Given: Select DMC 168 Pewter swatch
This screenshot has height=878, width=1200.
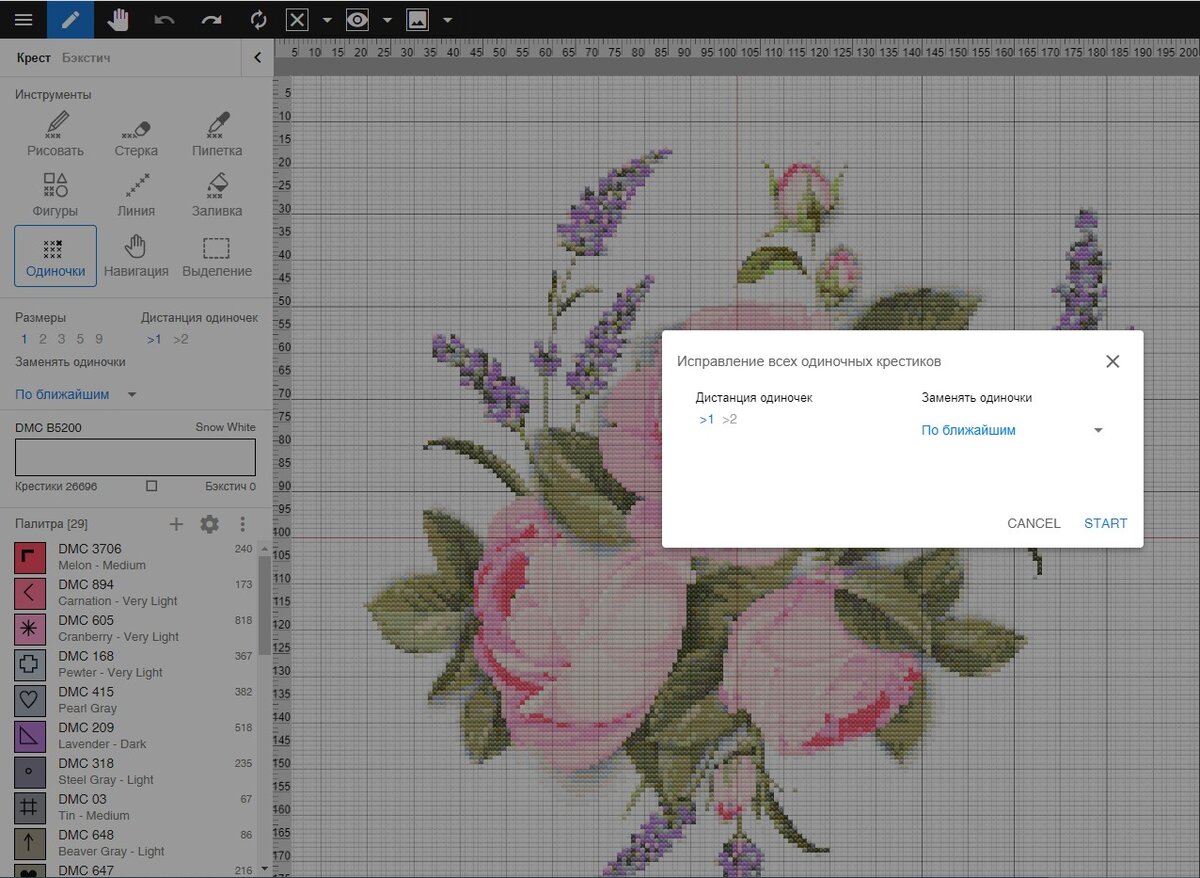Looking at the screenshot, I should pos(29,664).
